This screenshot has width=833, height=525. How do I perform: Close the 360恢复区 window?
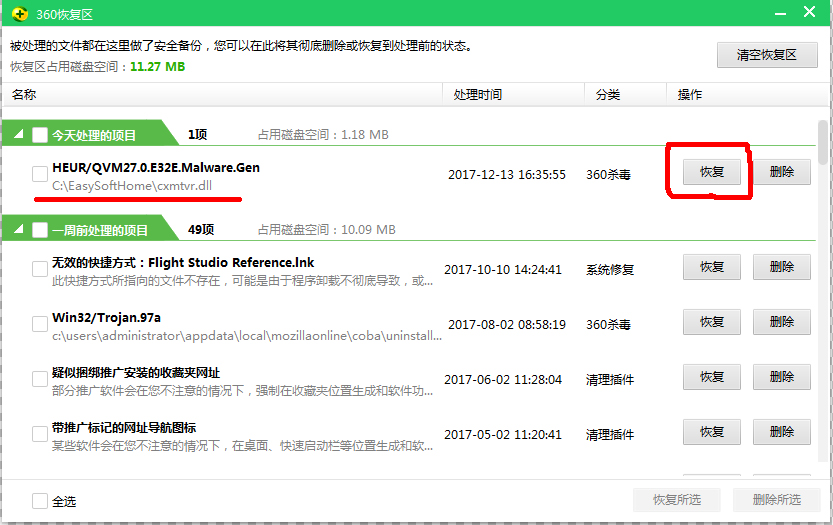[809, 12]
